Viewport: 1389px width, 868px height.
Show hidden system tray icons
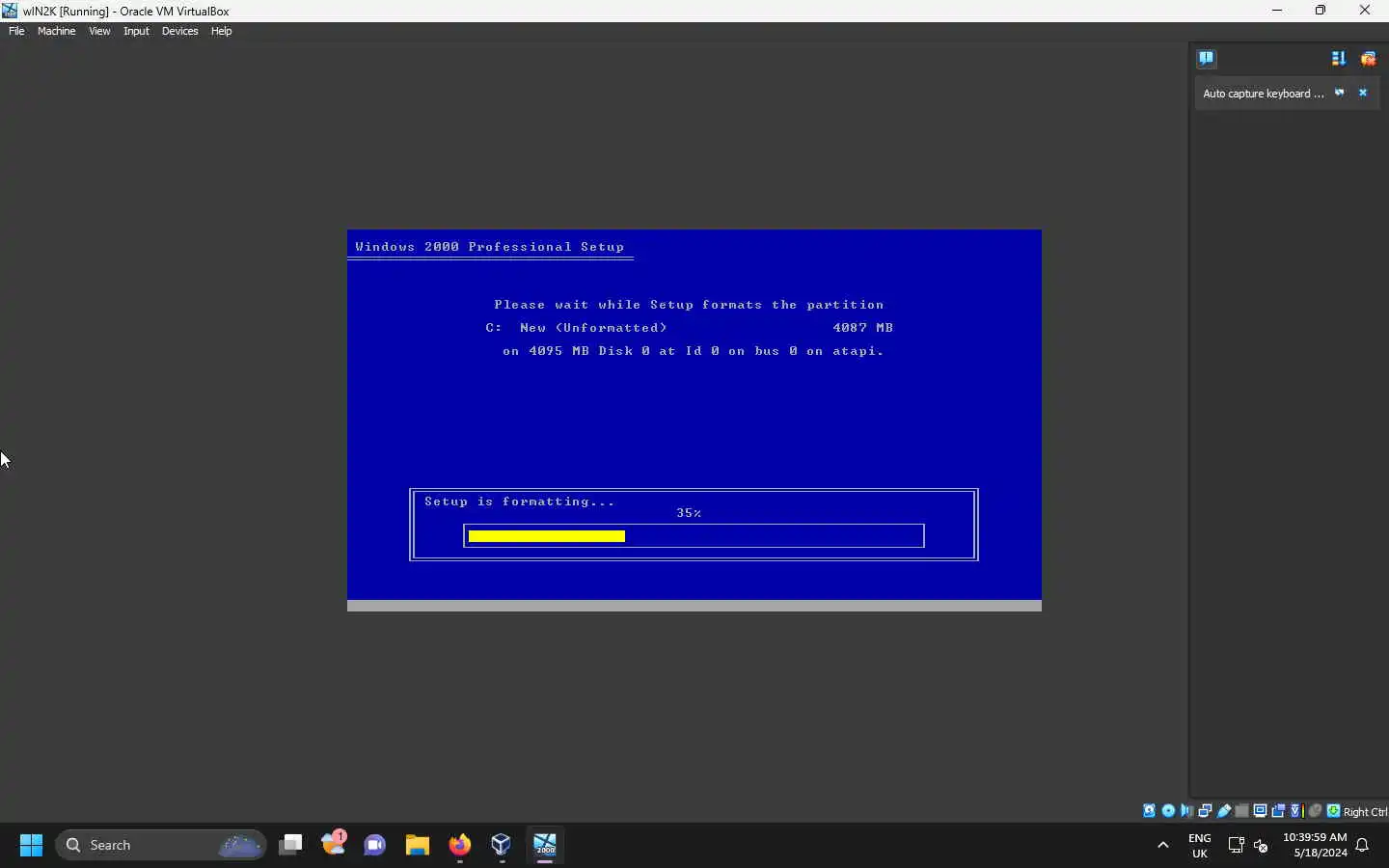pyautogui.click(x=1163, y=845)
